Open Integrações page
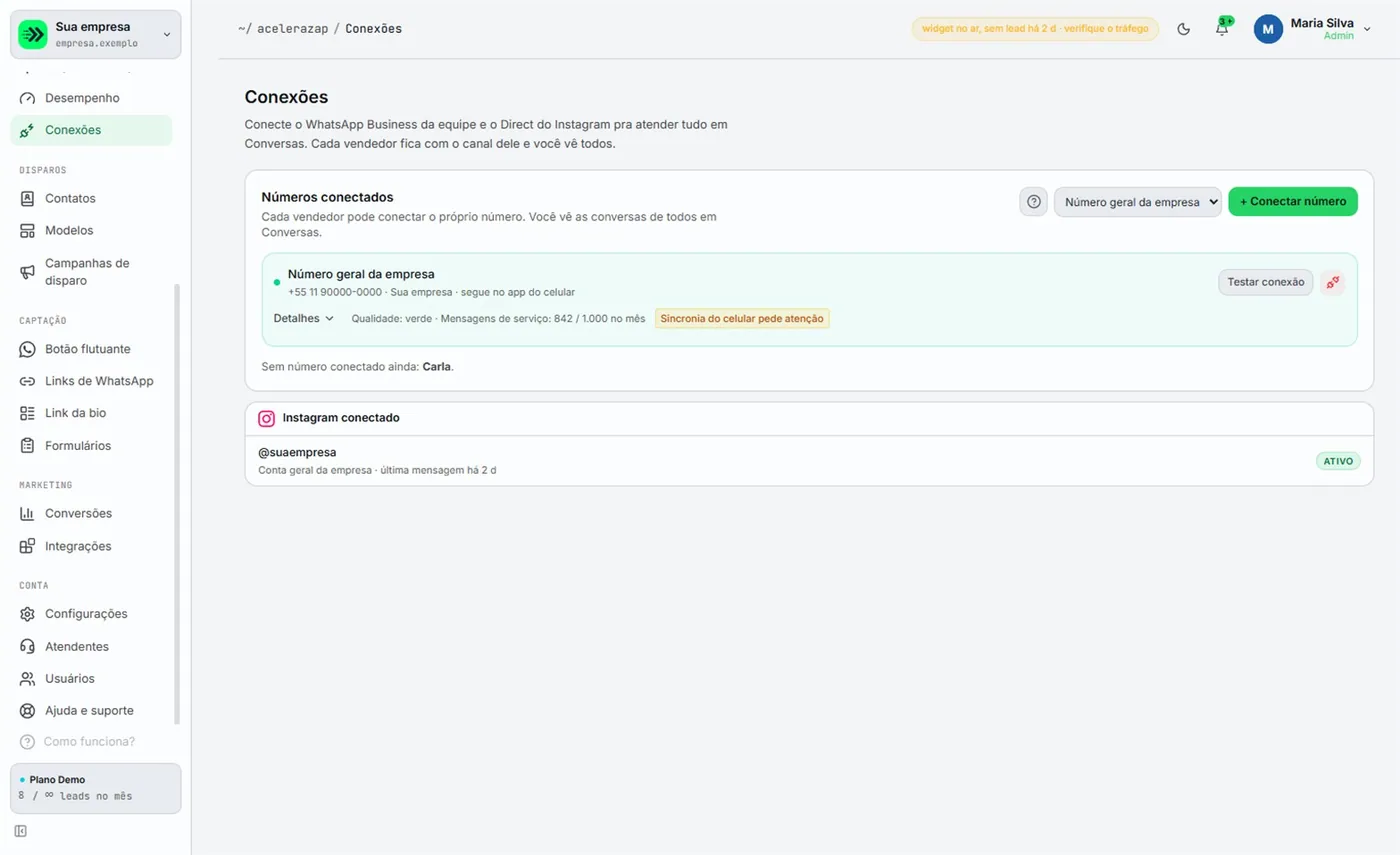 click(x=91, y=547)
